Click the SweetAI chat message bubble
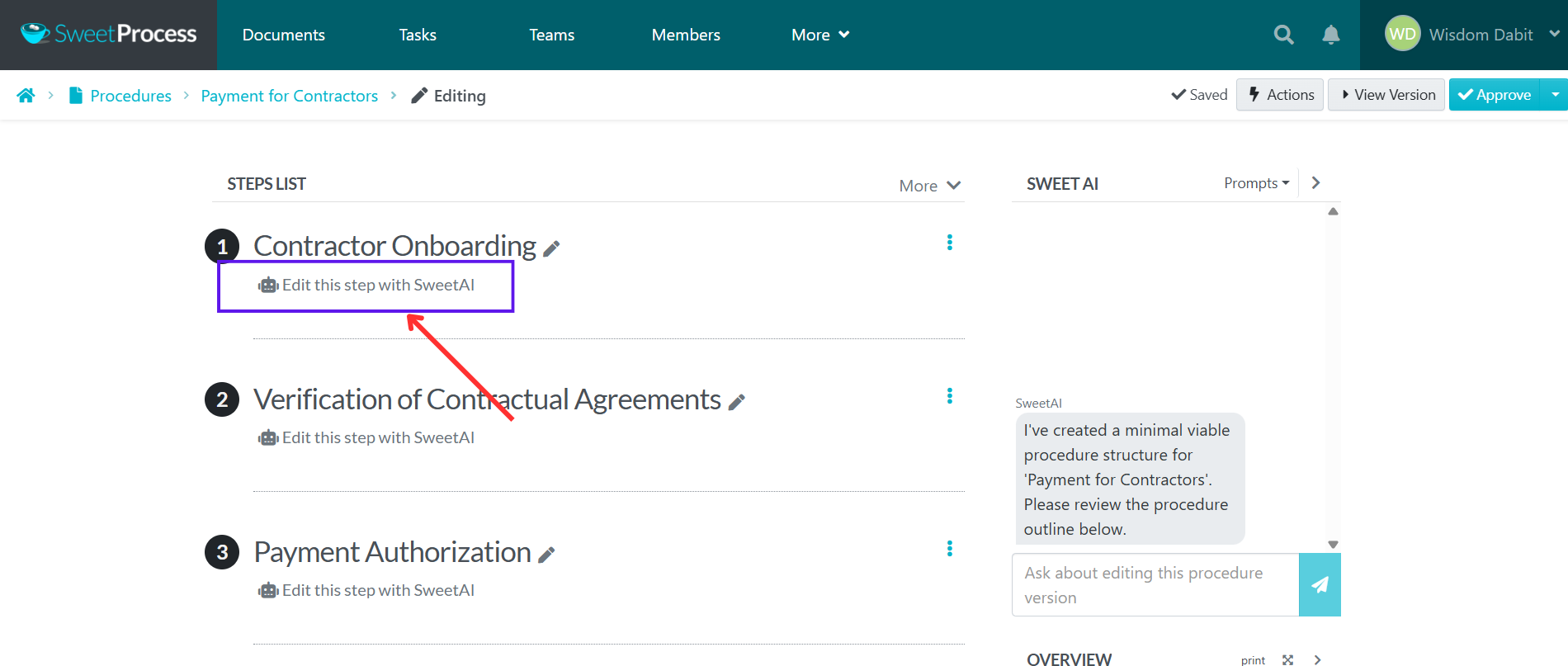This screenshot has height=666, width=1568. click(x=1130, y=479)
